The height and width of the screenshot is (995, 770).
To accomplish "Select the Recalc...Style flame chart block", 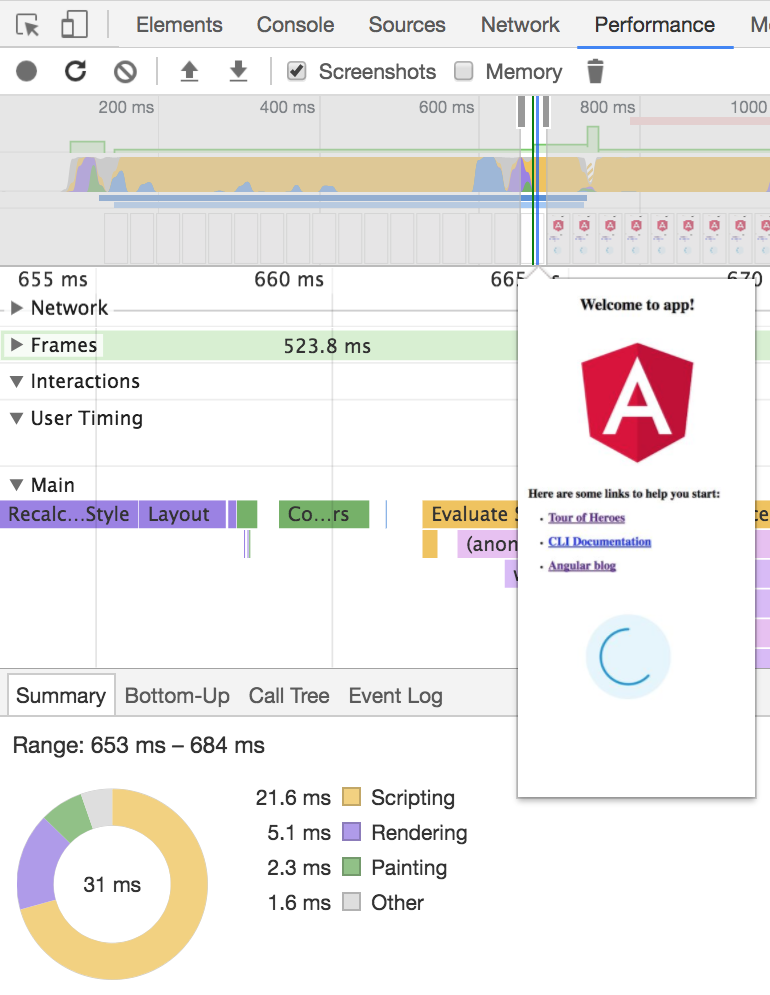I will 69,514.
